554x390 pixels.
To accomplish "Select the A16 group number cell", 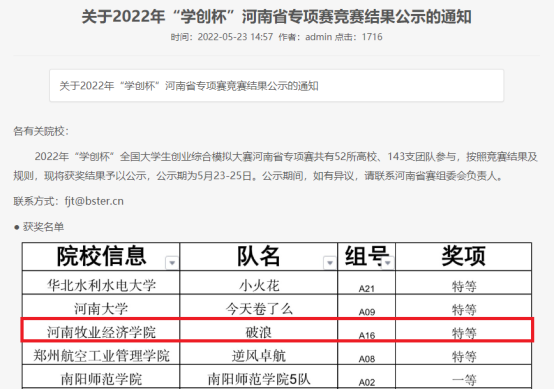I will (366, 330).
